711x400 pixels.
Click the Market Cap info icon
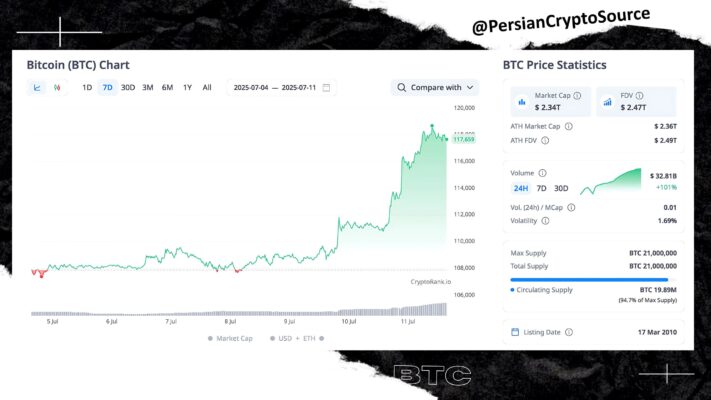pyautogui.click(x=577, y=96)
